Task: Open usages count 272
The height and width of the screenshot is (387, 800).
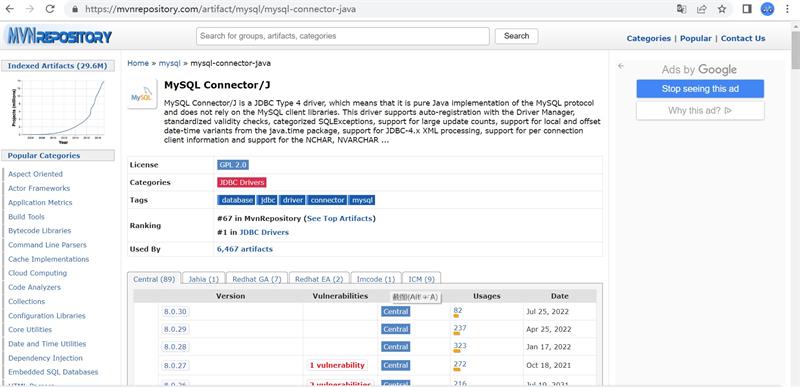Action: coord(460,364)
